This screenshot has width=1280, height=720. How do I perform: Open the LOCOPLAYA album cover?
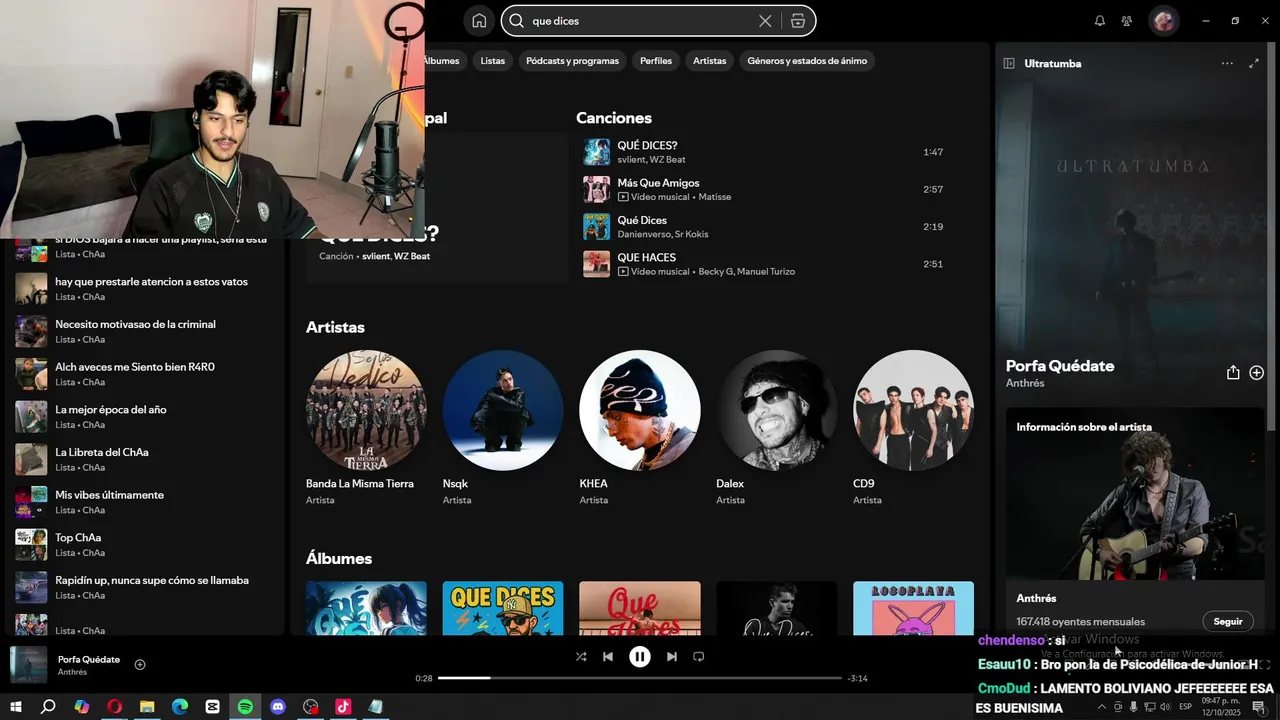913,608
